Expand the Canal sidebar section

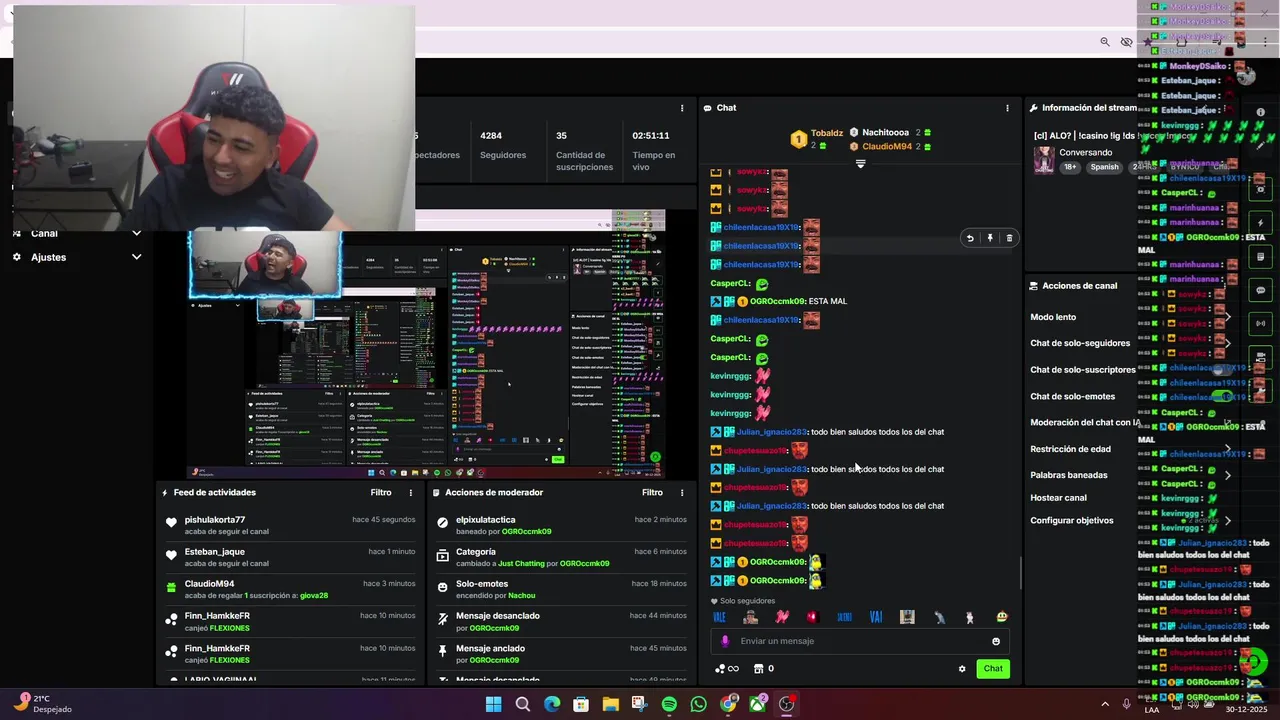136,234
